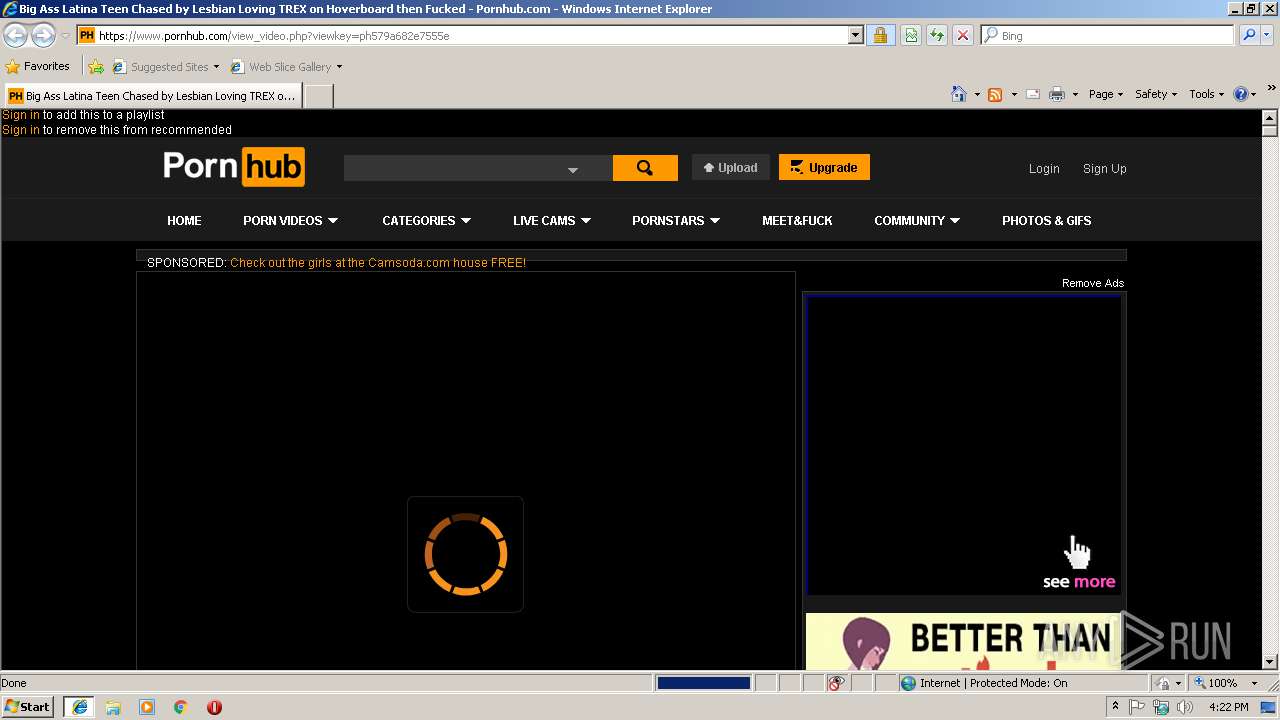The image size is (1280, 720).
Task: Click the Windows Start button
Action: [28, 707]
